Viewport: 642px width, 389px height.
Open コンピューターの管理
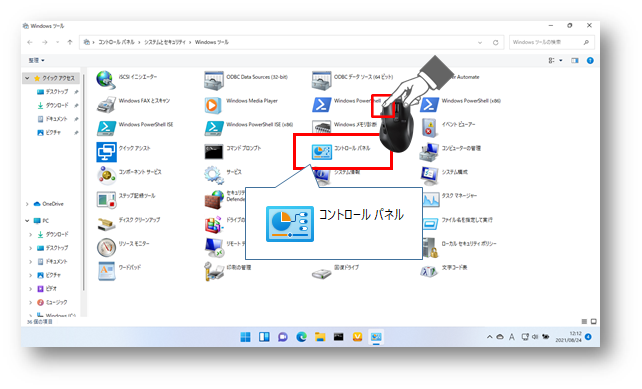pos(450,151)
